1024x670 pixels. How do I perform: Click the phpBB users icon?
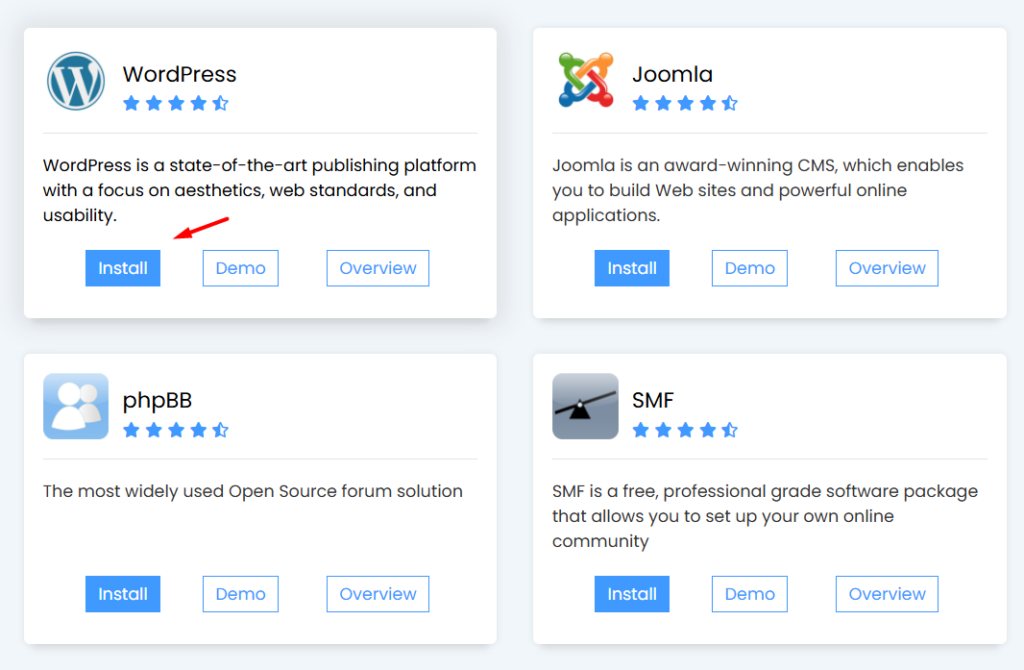(x=76, y=406)
